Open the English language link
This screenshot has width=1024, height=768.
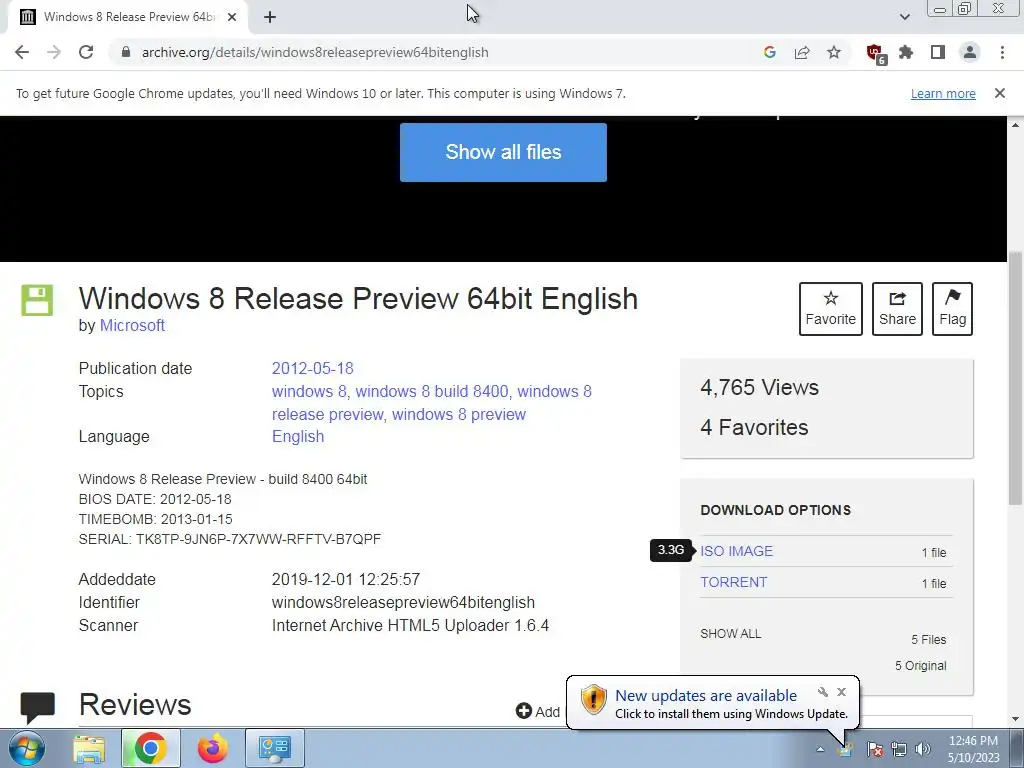(298, 436)
